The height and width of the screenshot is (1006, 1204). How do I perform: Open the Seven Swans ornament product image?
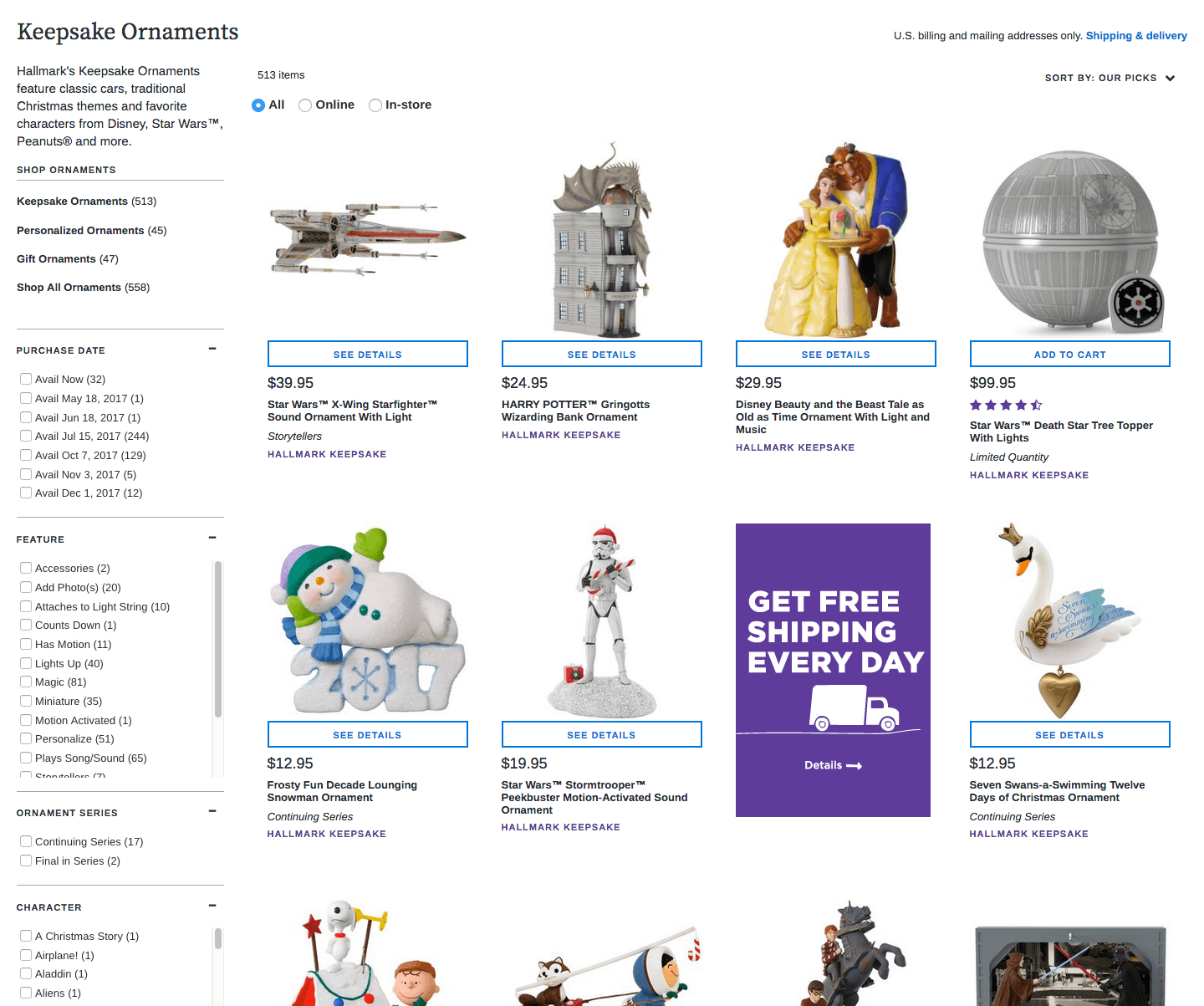(x=1070, y=620)
